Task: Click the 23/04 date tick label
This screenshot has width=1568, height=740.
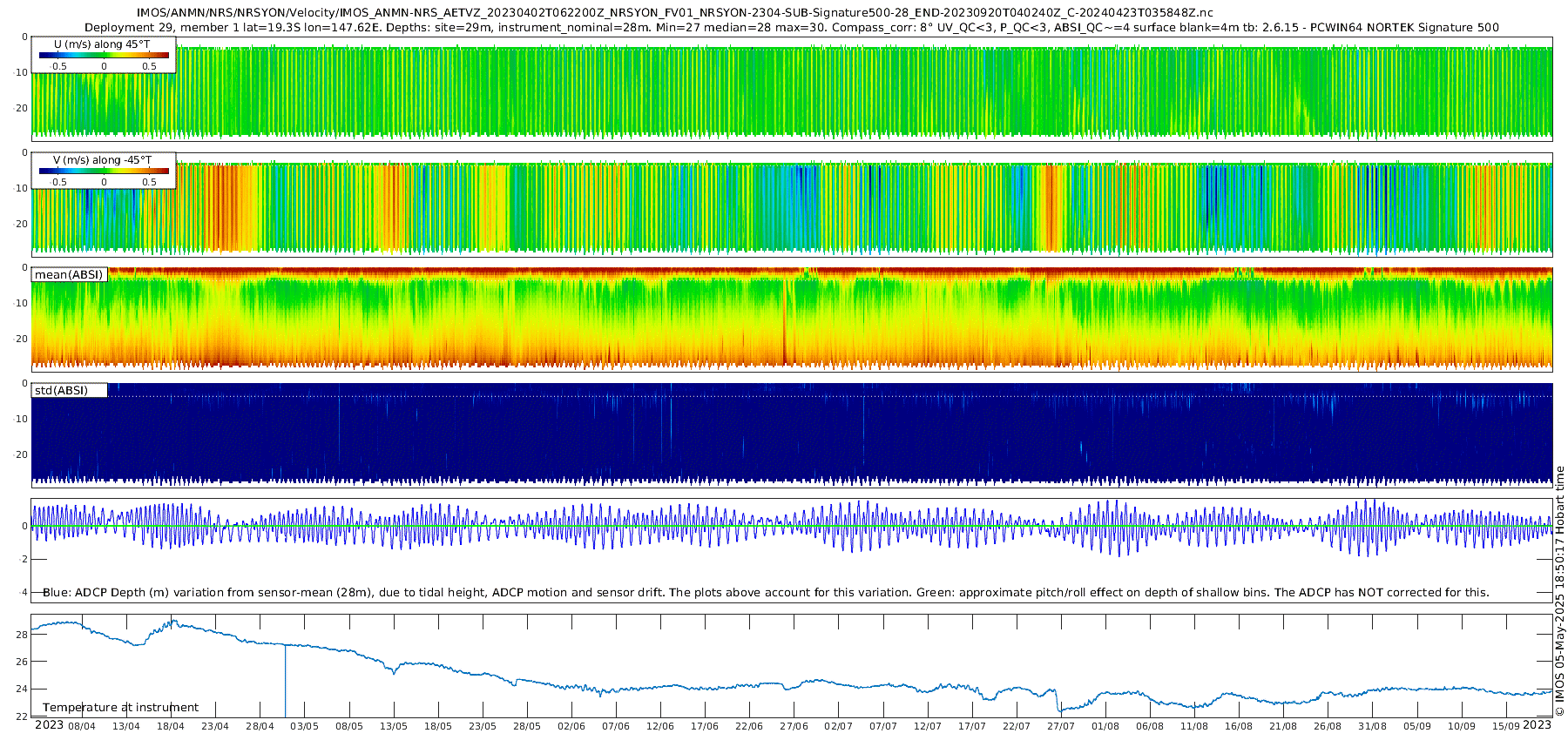Action: pyautogui.click(x=215, y=726)
